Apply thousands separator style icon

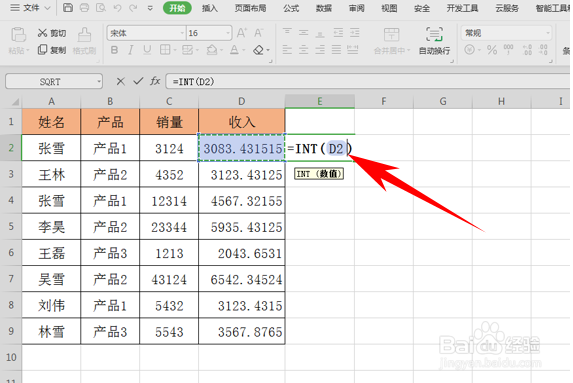(508, 49)
